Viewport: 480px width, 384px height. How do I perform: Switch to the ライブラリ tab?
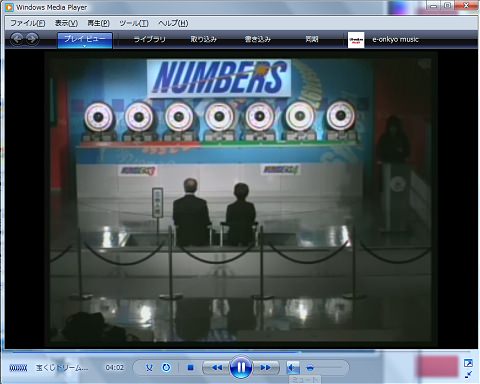pos(150,39)
